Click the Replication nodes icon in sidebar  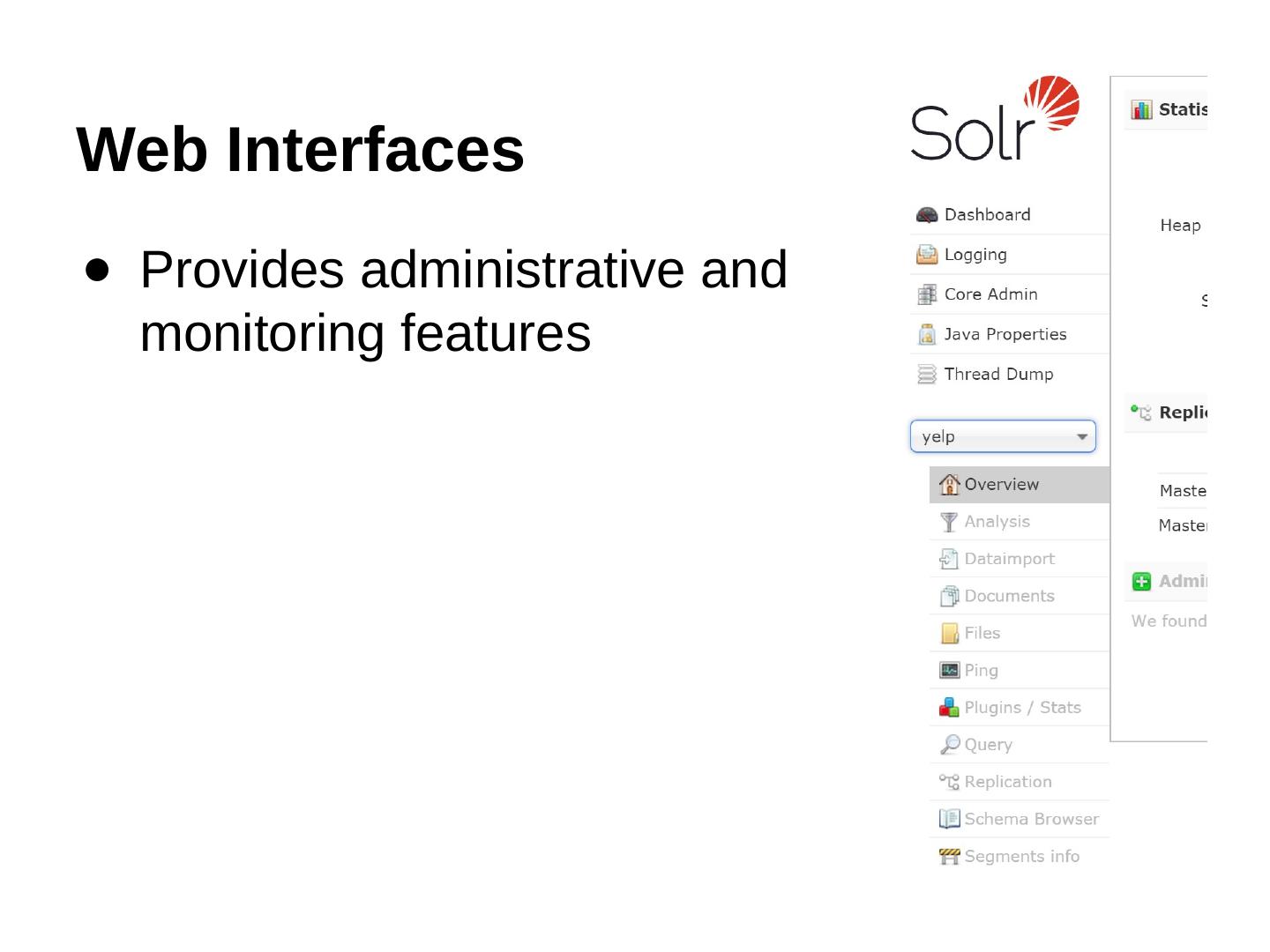tap(949, 782)
